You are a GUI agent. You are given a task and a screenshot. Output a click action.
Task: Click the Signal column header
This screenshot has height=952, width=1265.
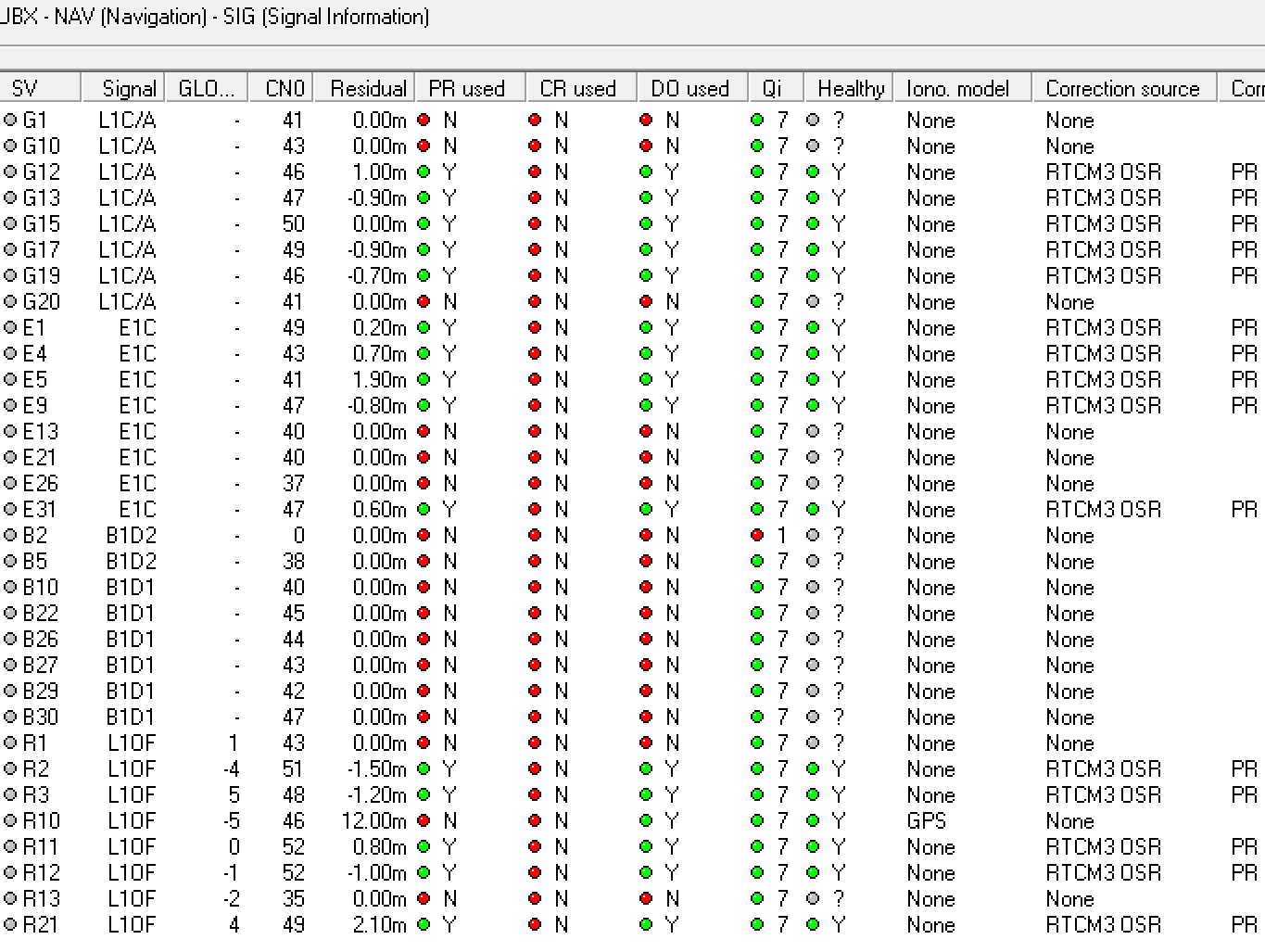coord(128,88)
